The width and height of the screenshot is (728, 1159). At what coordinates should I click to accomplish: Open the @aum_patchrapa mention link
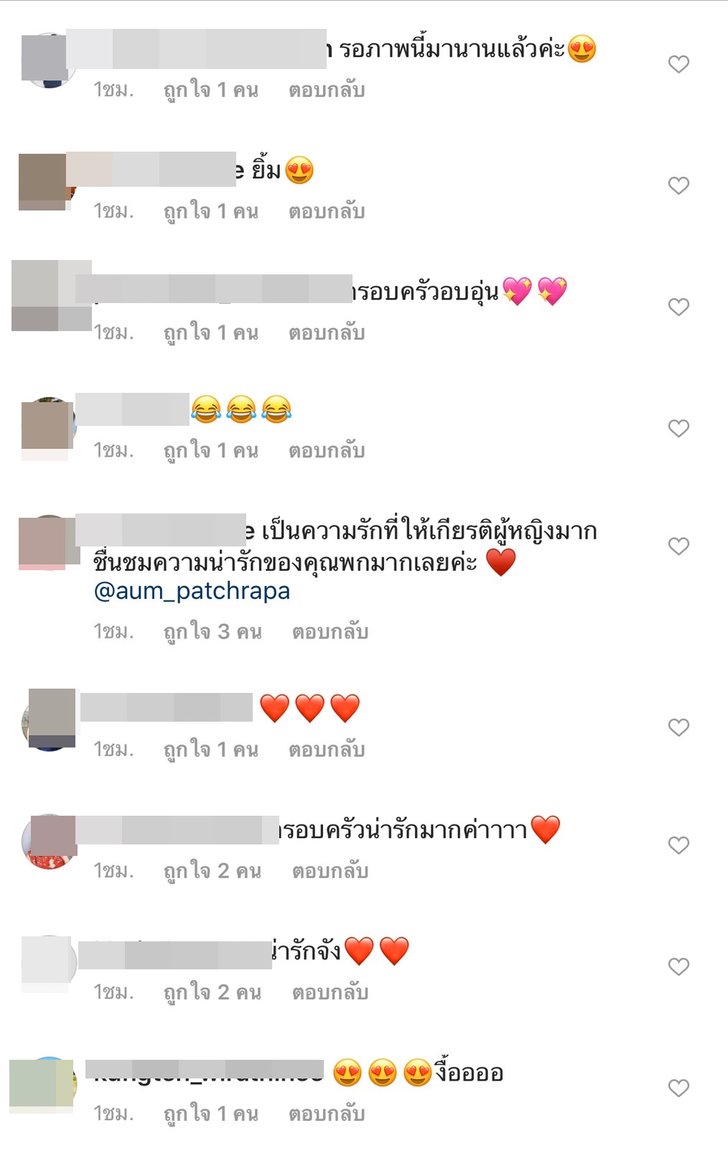(192, 591)
